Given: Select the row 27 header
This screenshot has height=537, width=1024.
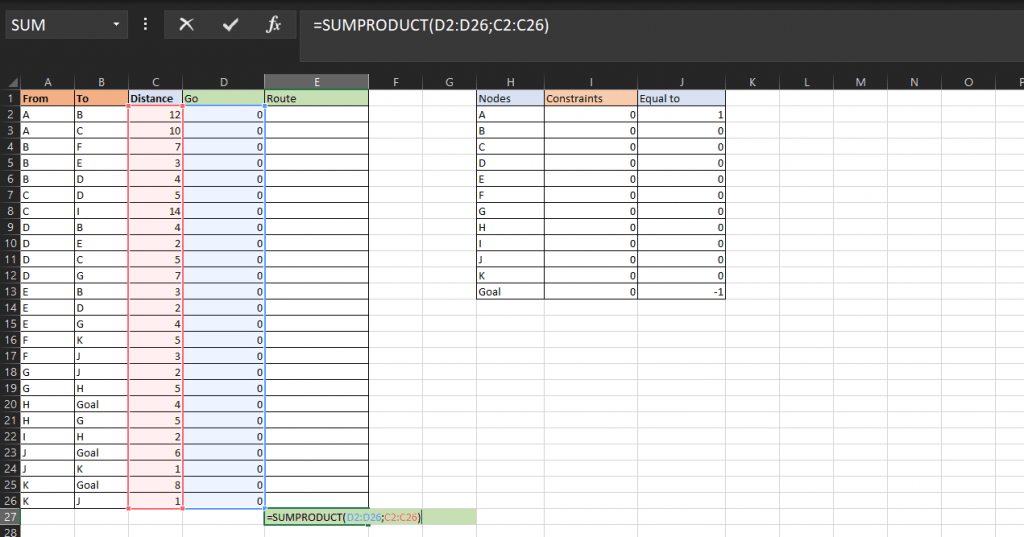Looking at the screenshot, I should coord(10,517).
